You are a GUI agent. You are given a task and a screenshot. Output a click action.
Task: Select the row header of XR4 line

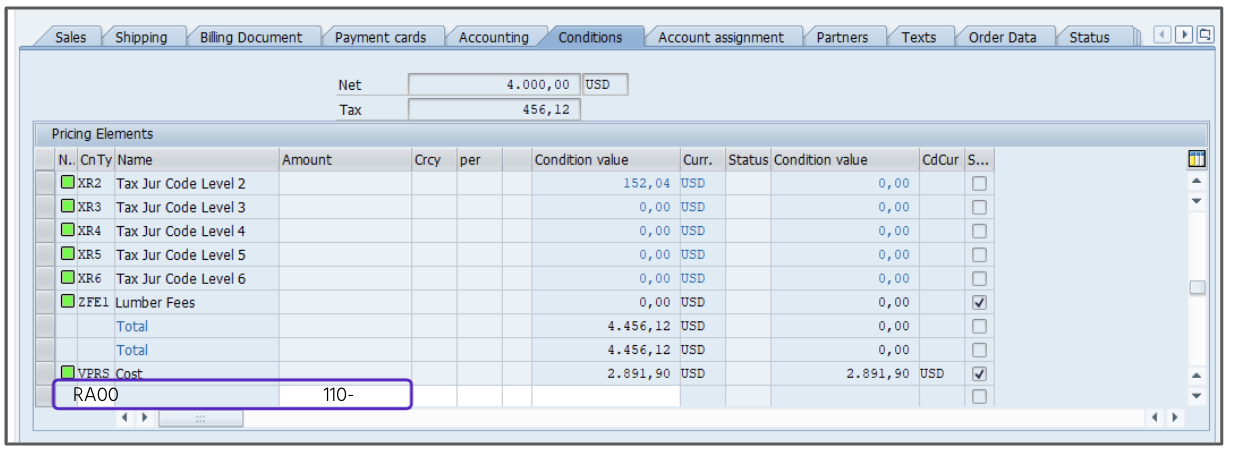[44, 231]
